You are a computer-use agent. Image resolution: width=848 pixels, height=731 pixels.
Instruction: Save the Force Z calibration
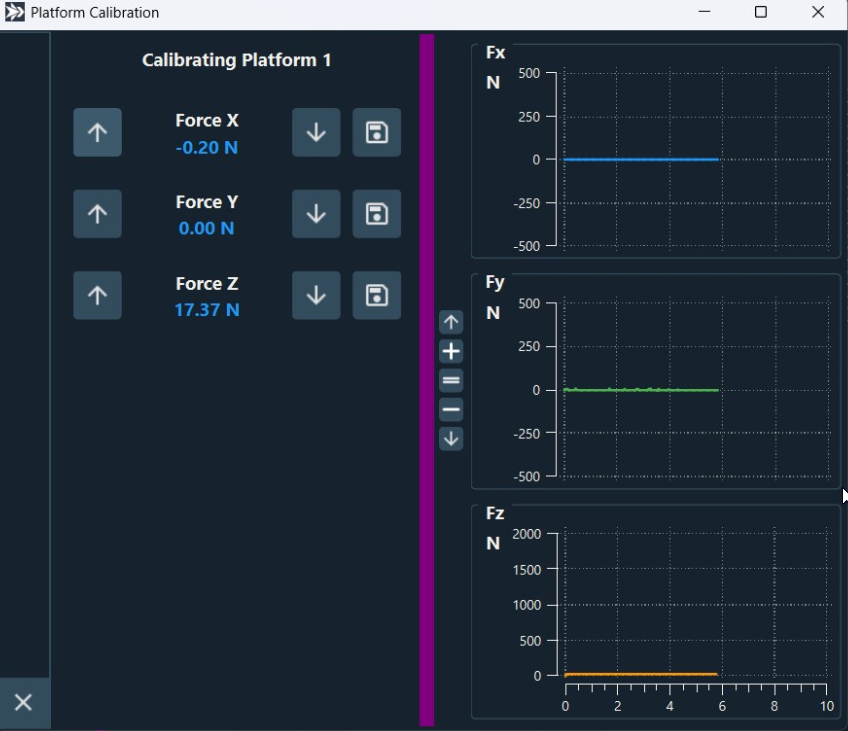[x=377, y=295]
